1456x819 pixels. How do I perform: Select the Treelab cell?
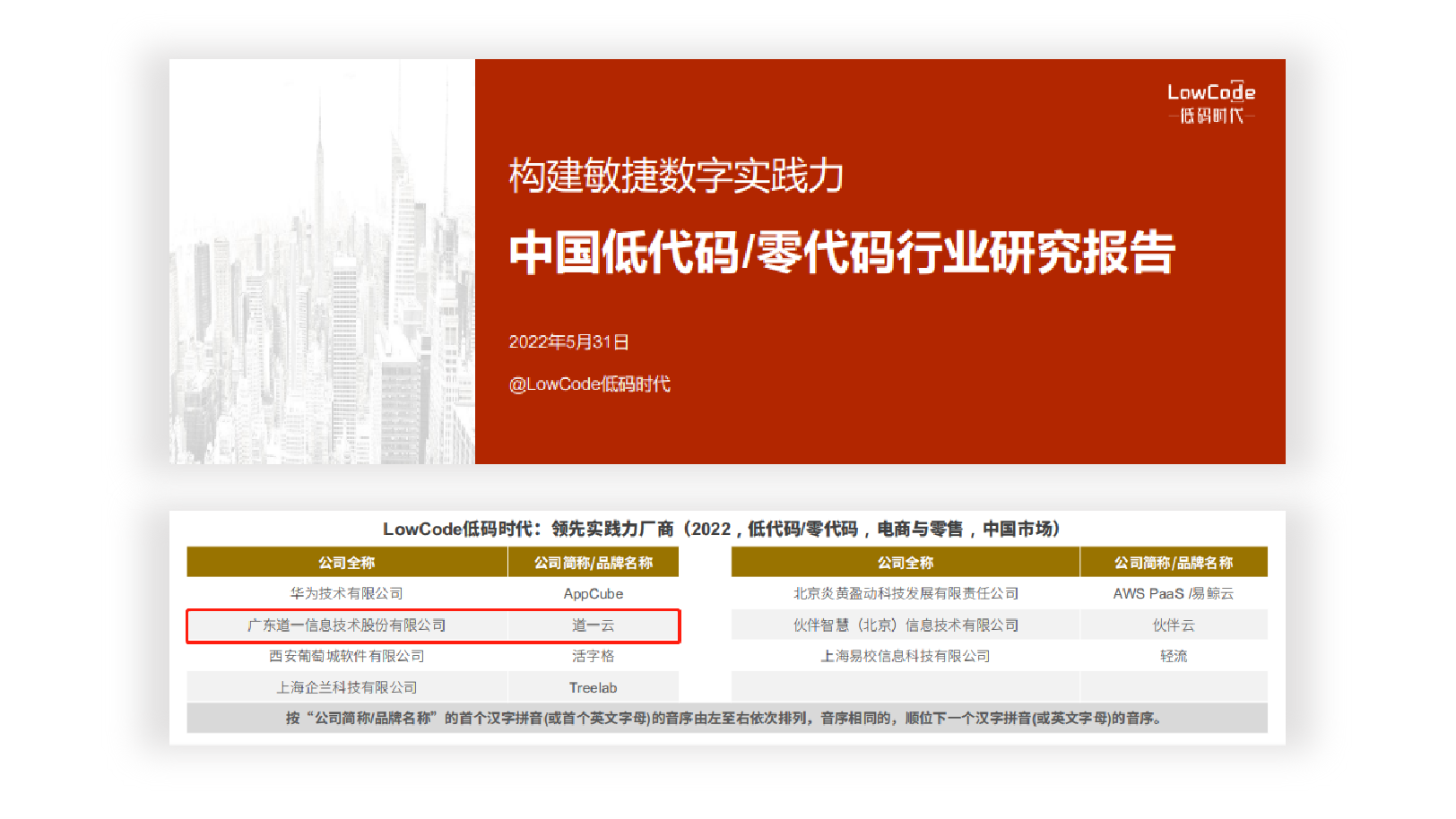594,687
